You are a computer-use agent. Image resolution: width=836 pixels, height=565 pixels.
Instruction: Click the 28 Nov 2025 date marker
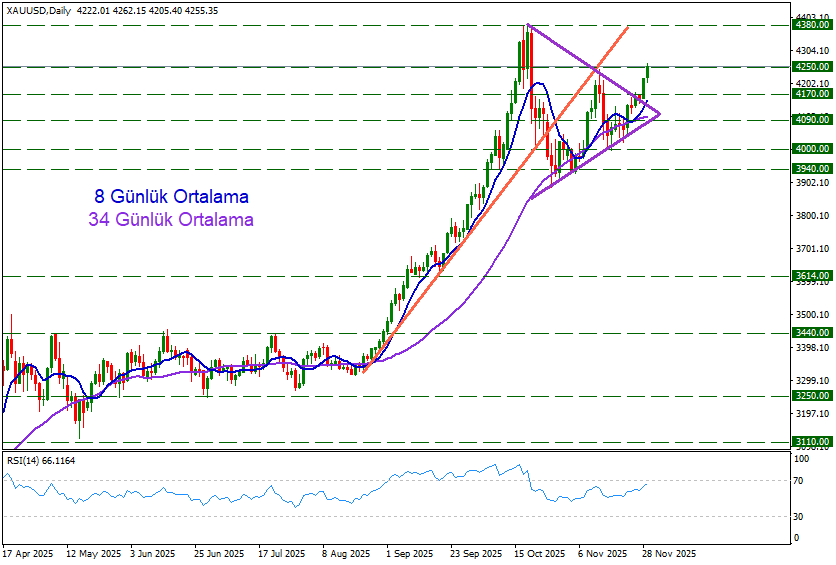pyautogui.click(x=671, y=552)
